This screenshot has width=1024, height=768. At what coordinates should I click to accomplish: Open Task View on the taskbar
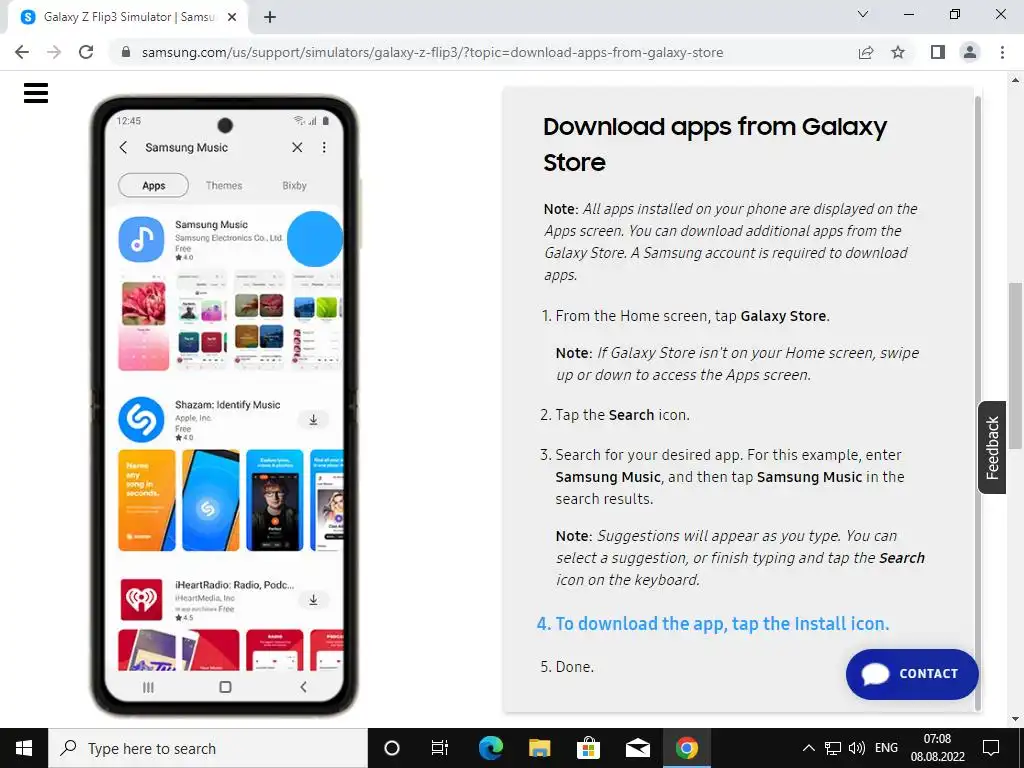[x=440, y=748]
